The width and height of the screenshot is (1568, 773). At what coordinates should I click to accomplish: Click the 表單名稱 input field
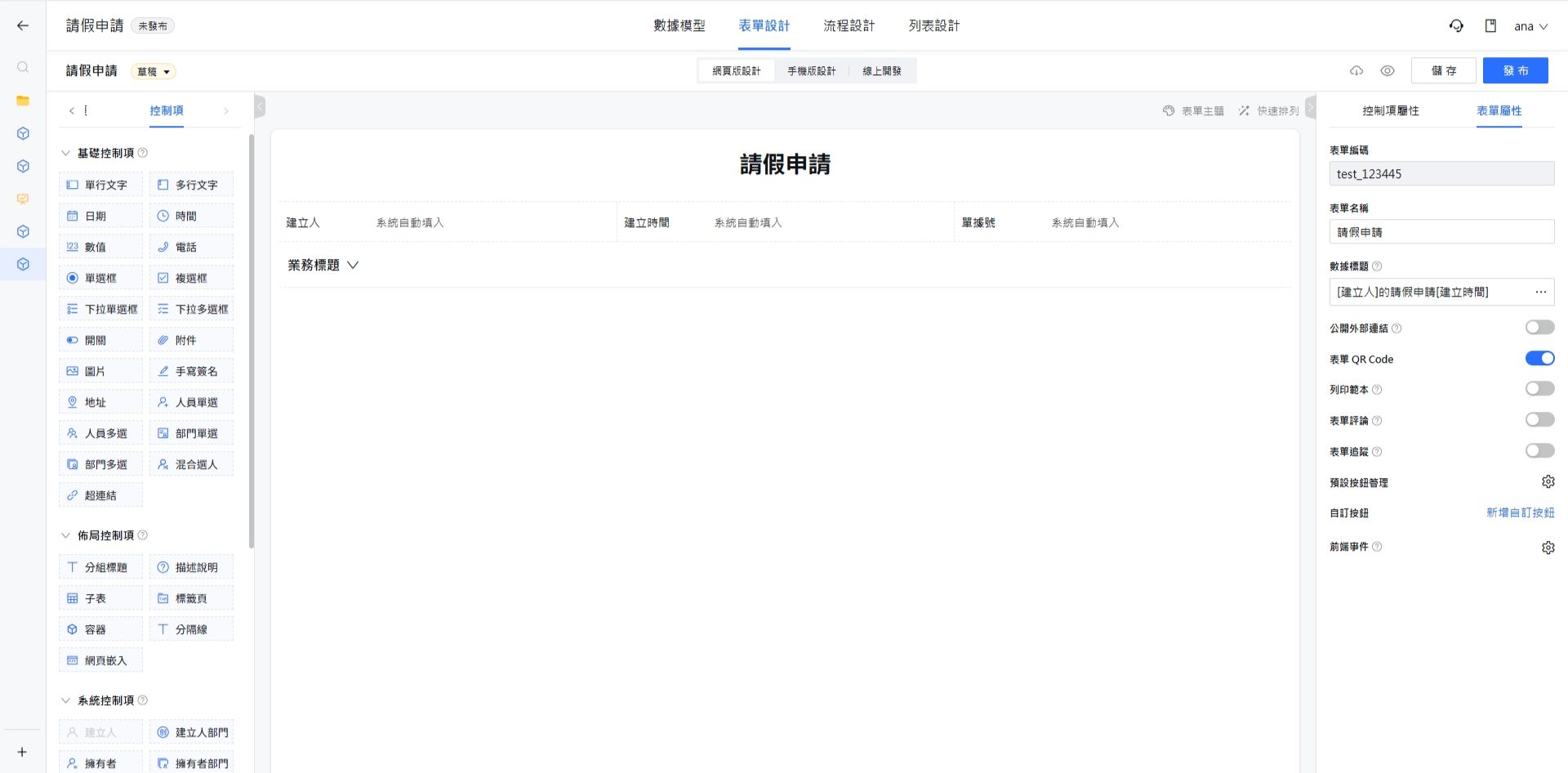click(1442, 232)
